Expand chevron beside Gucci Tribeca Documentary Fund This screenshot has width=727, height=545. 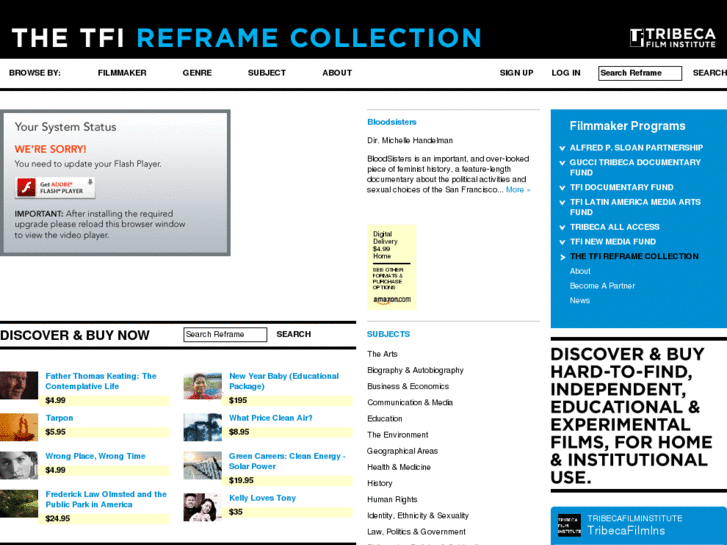pos(562,163)
